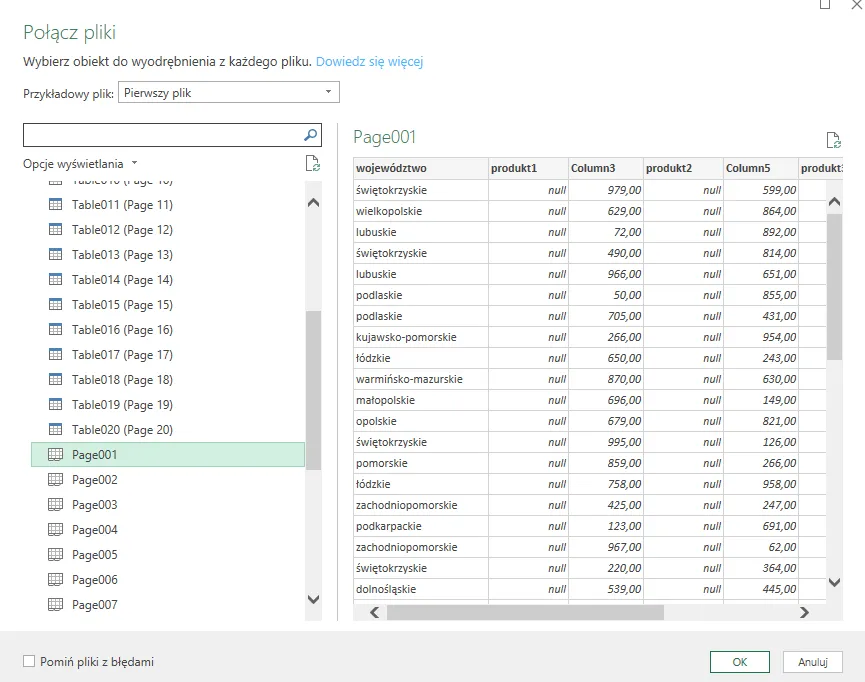The height and width of the screenshot is (682, 865).
Task: Select Page002 in the navigator list
Action: 95,480
